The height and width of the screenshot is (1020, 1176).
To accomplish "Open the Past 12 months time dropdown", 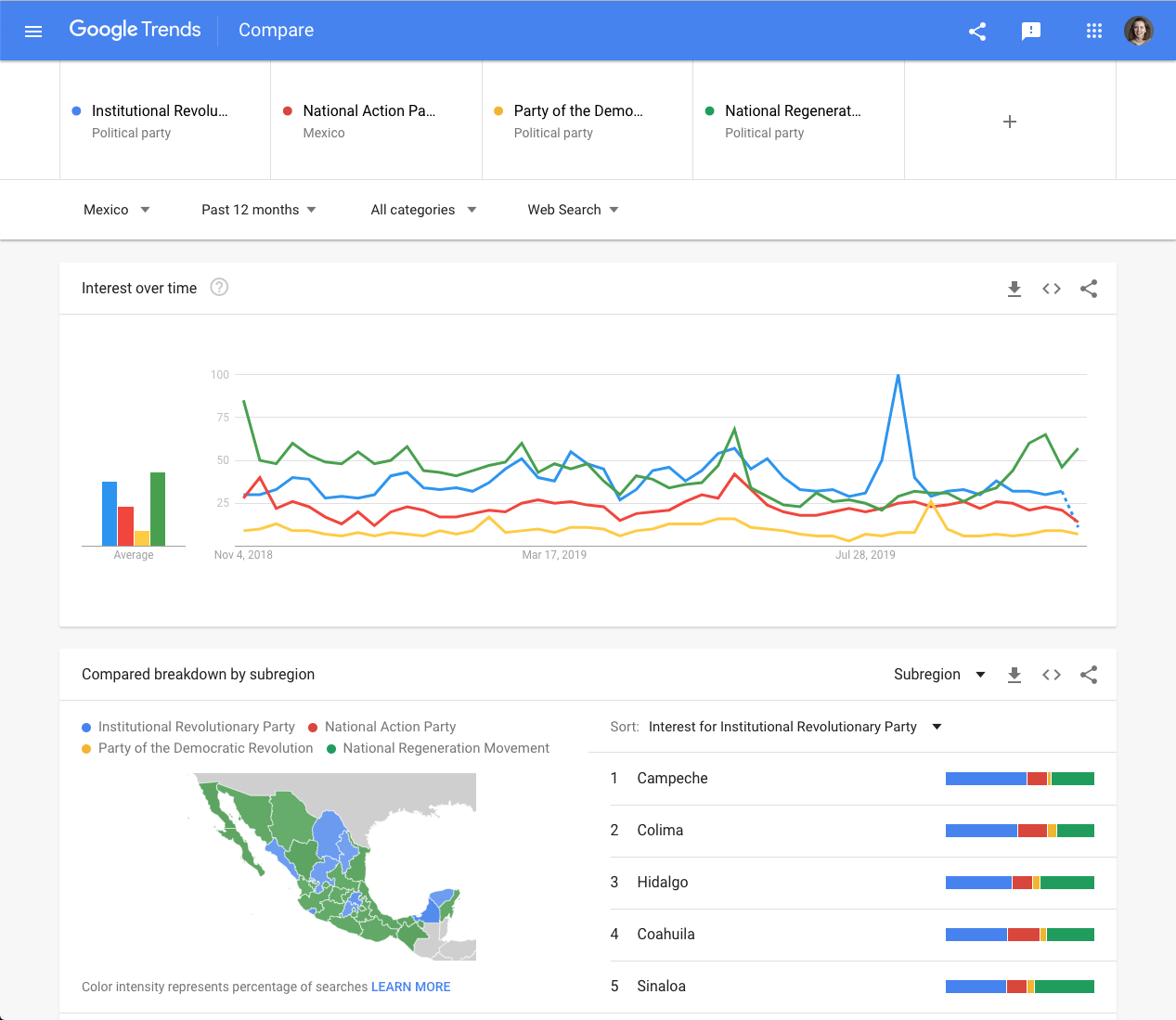I will point(259,210).
